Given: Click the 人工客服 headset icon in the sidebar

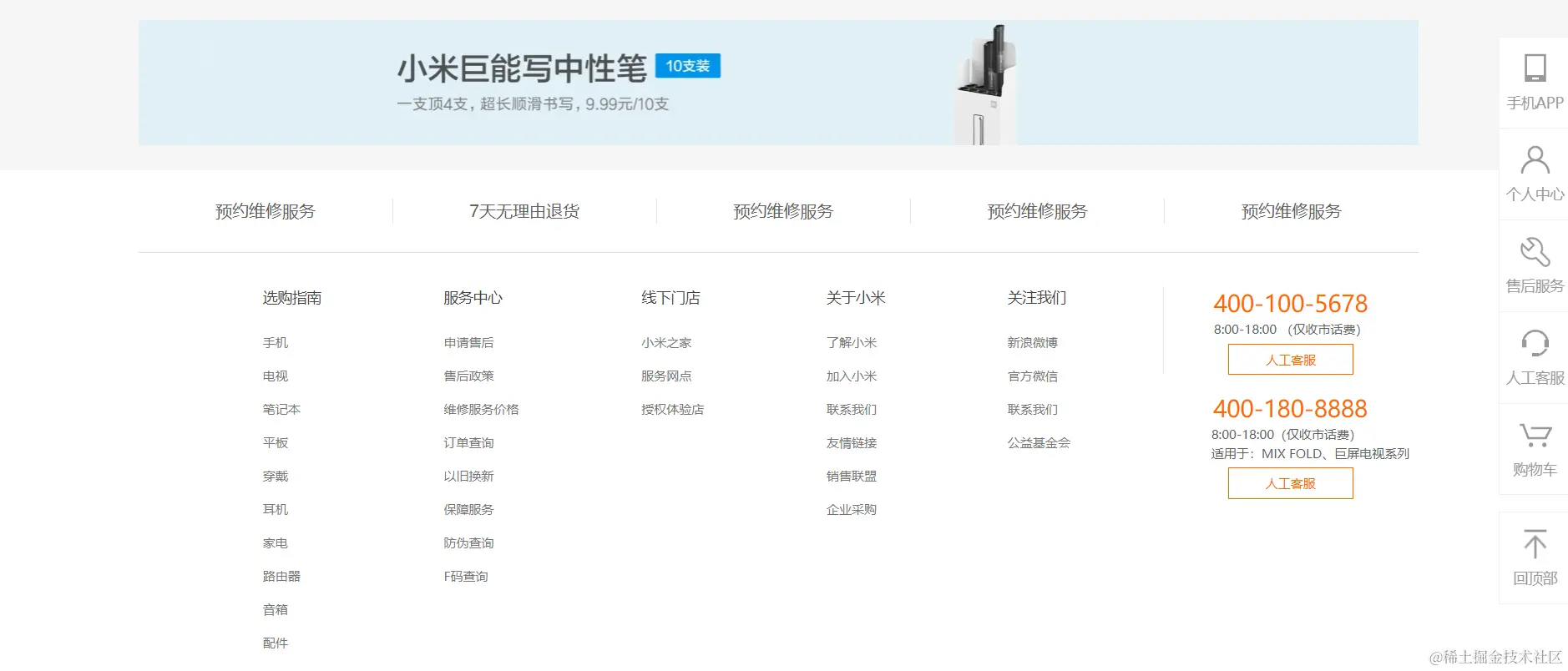Looking at the screenshot, I should tap(1535, 343).
